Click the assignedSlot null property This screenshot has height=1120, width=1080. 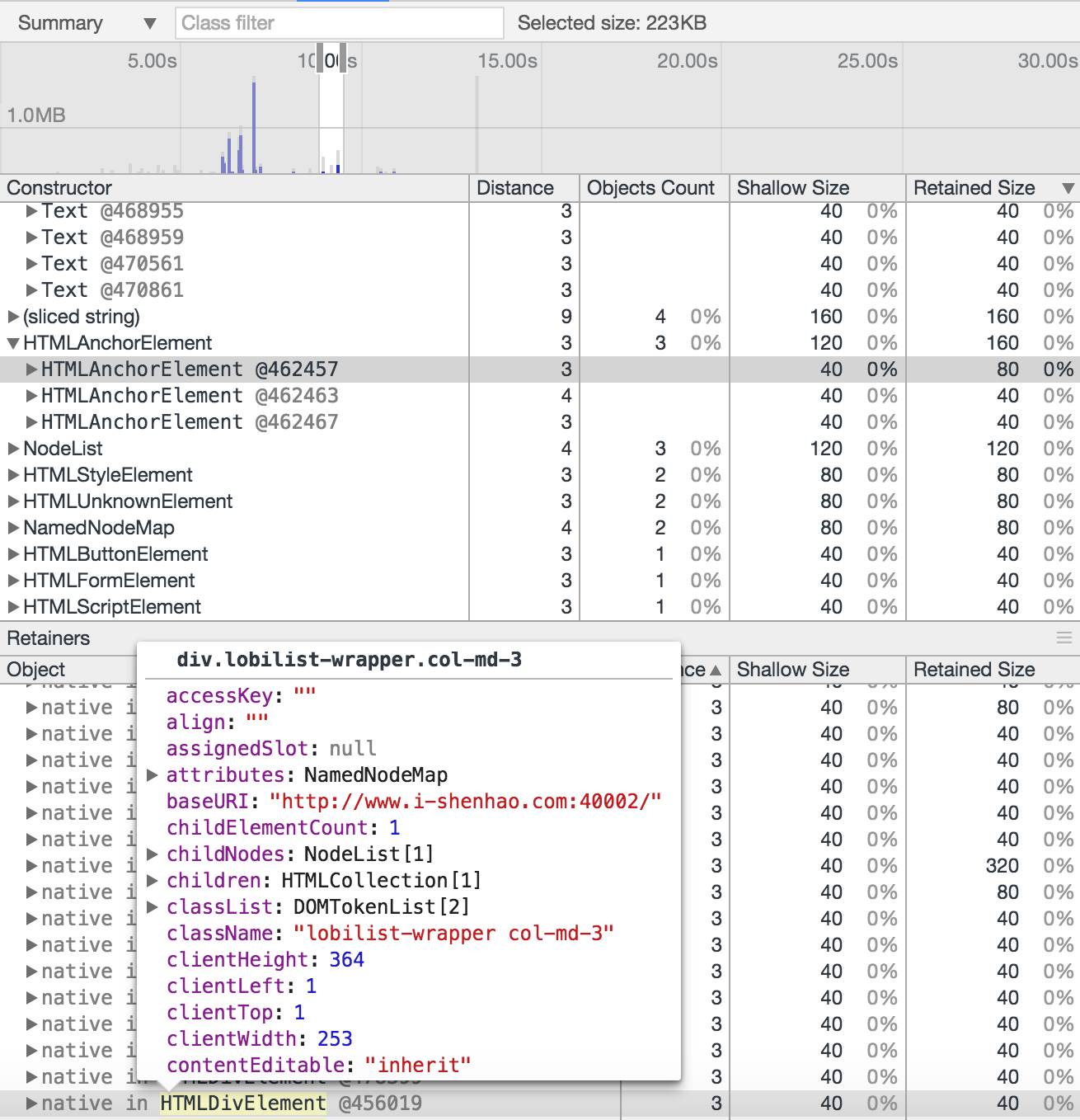(x=271, y=749)
